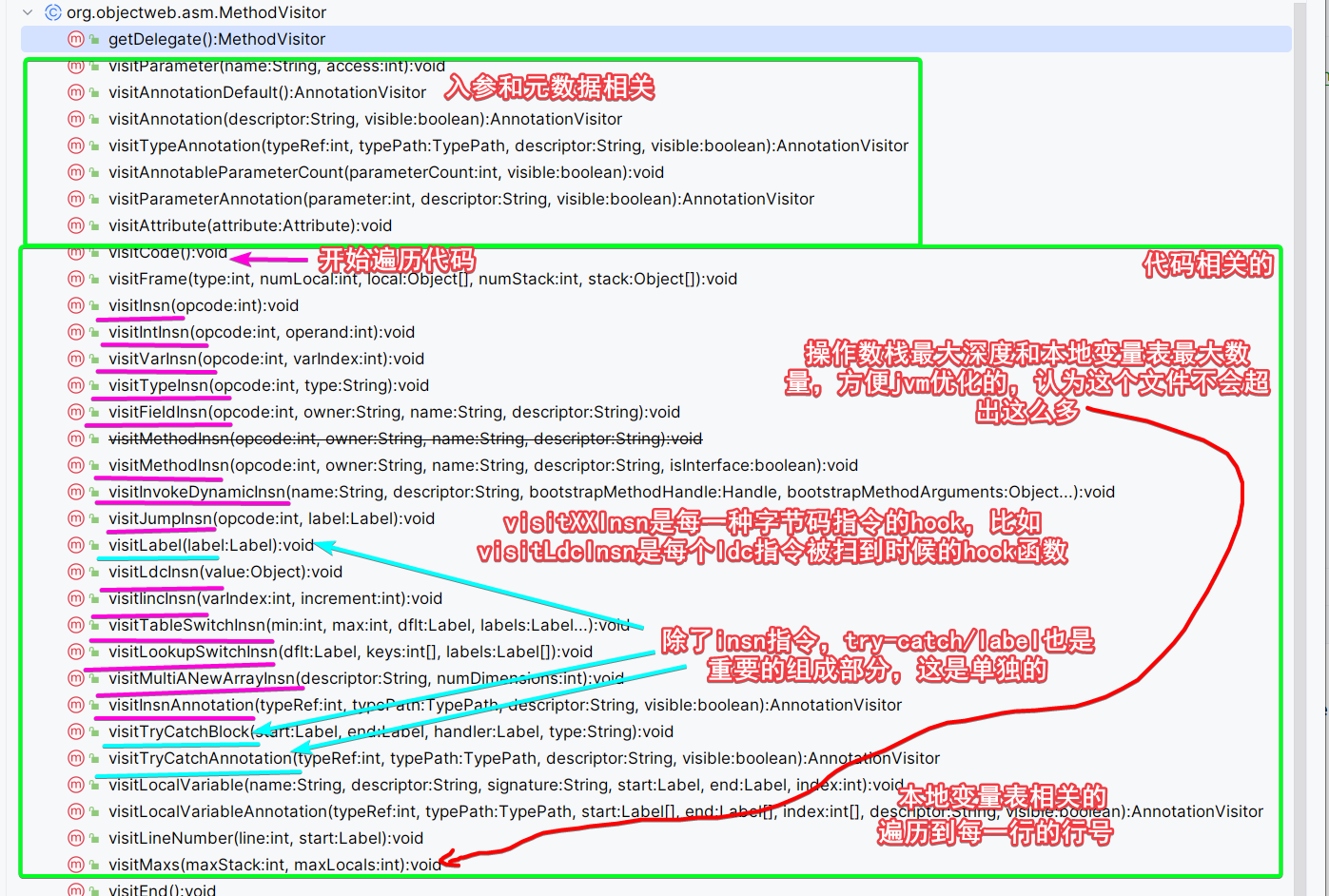Click the method icon beside visitMaxs
The image size is (1329, 896).
point(76,865)
